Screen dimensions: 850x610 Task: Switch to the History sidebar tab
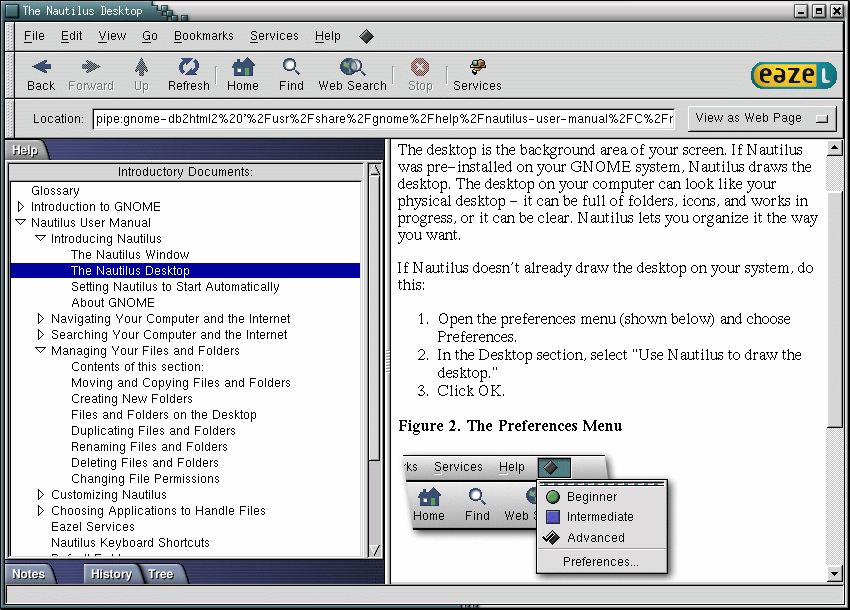[111, 574]
